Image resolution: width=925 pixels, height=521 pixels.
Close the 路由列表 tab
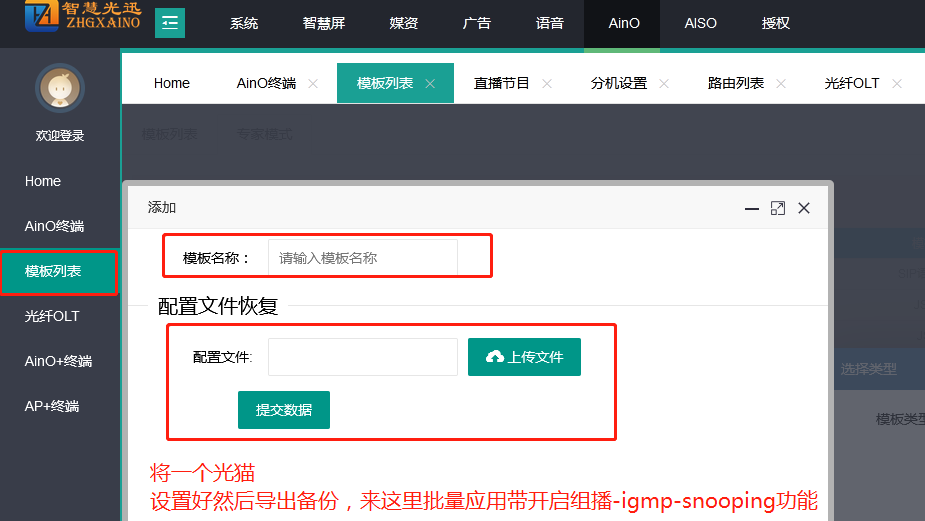pos(781,84)
